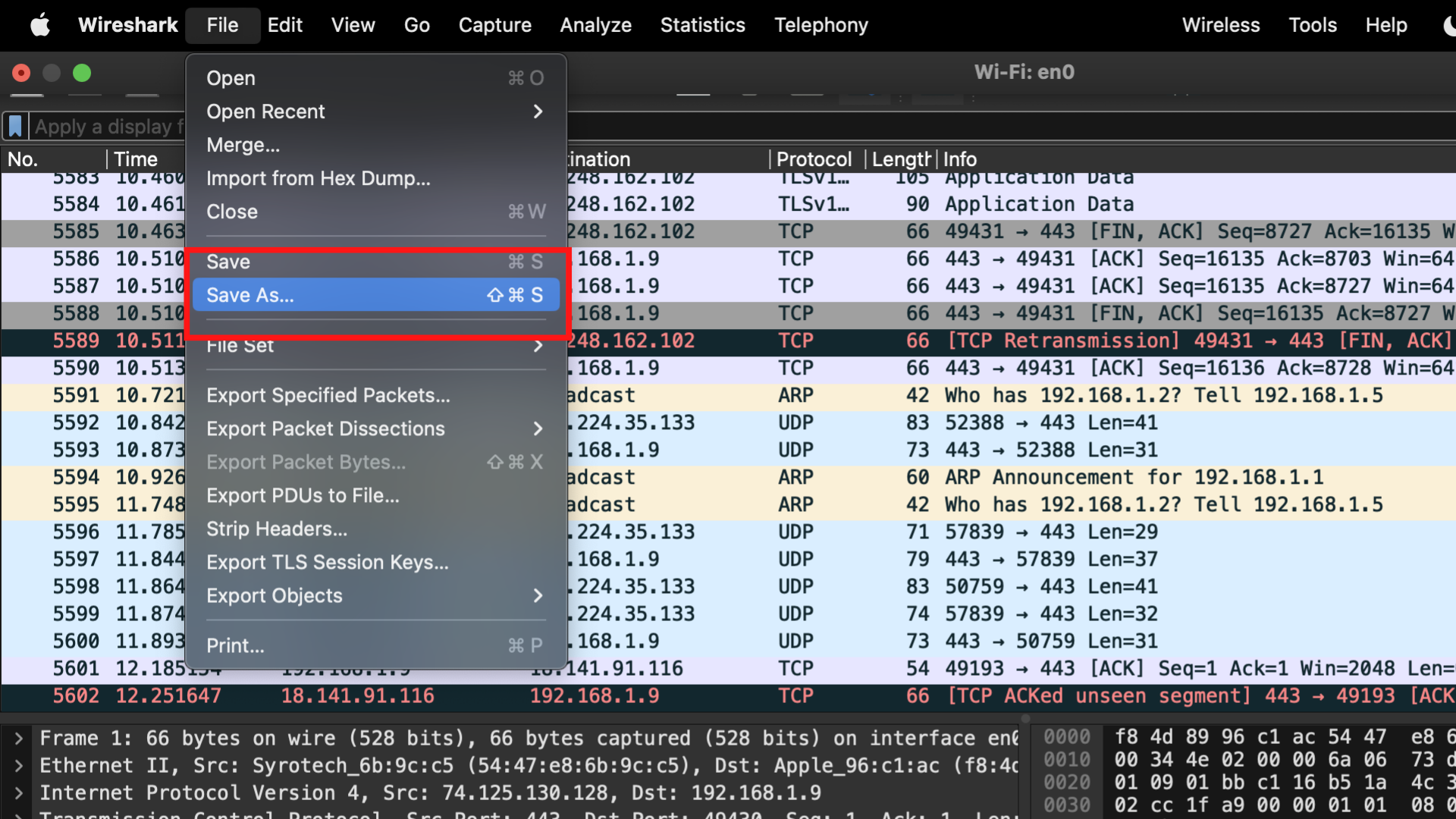Select packet 5587 ACK Ack=8727 row
This screenshot has height=819, width=1456.
[x=1012, y=286]
